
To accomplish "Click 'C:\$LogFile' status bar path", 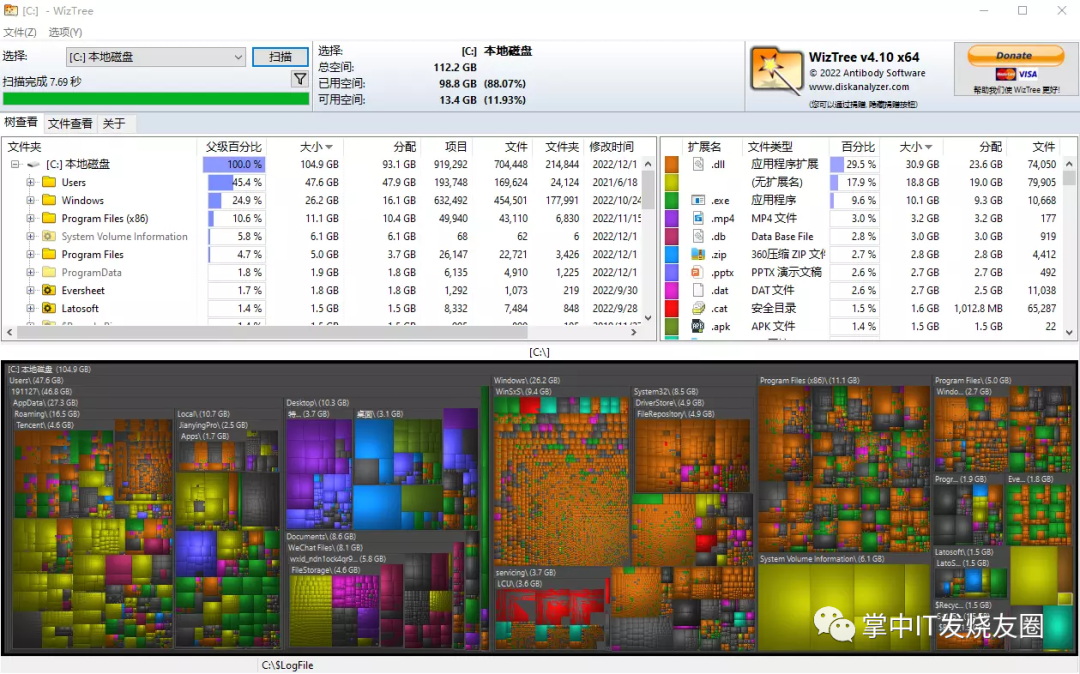I will click(x=287, y=665).
